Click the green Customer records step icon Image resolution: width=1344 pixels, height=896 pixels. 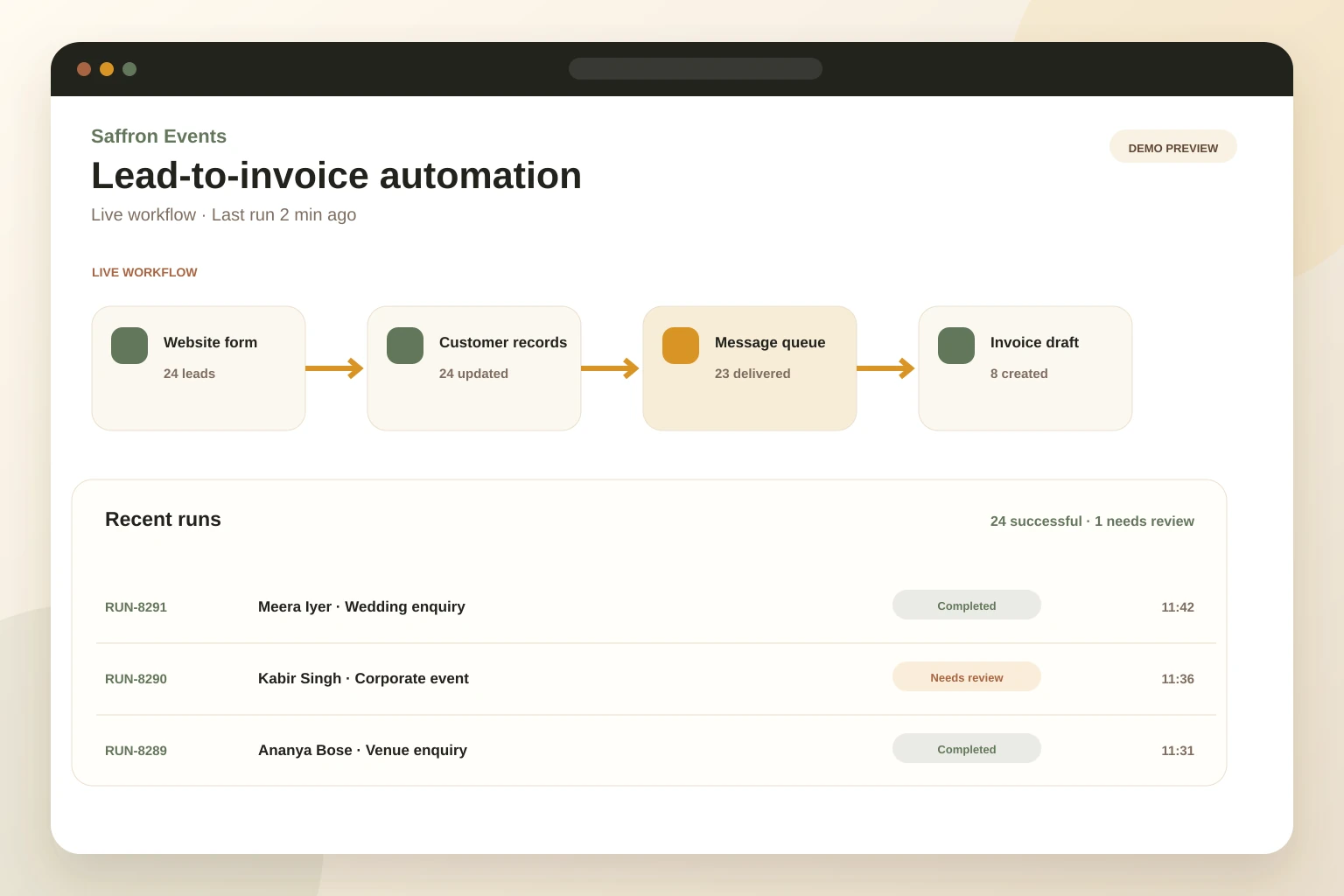coord(405,346)
